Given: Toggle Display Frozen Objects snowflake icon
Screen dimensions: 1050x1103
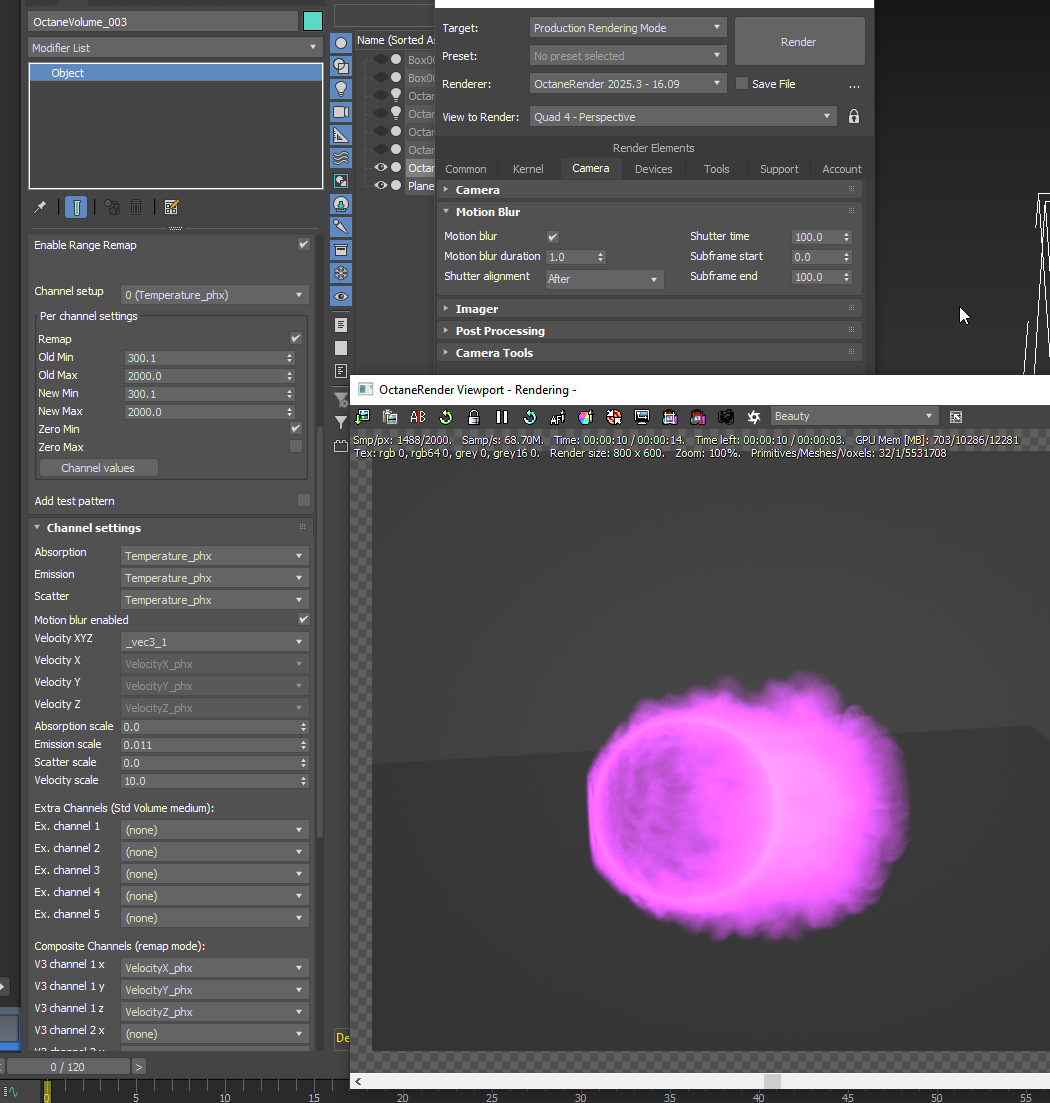Looking at the screenshot, I should pos(341,273).
